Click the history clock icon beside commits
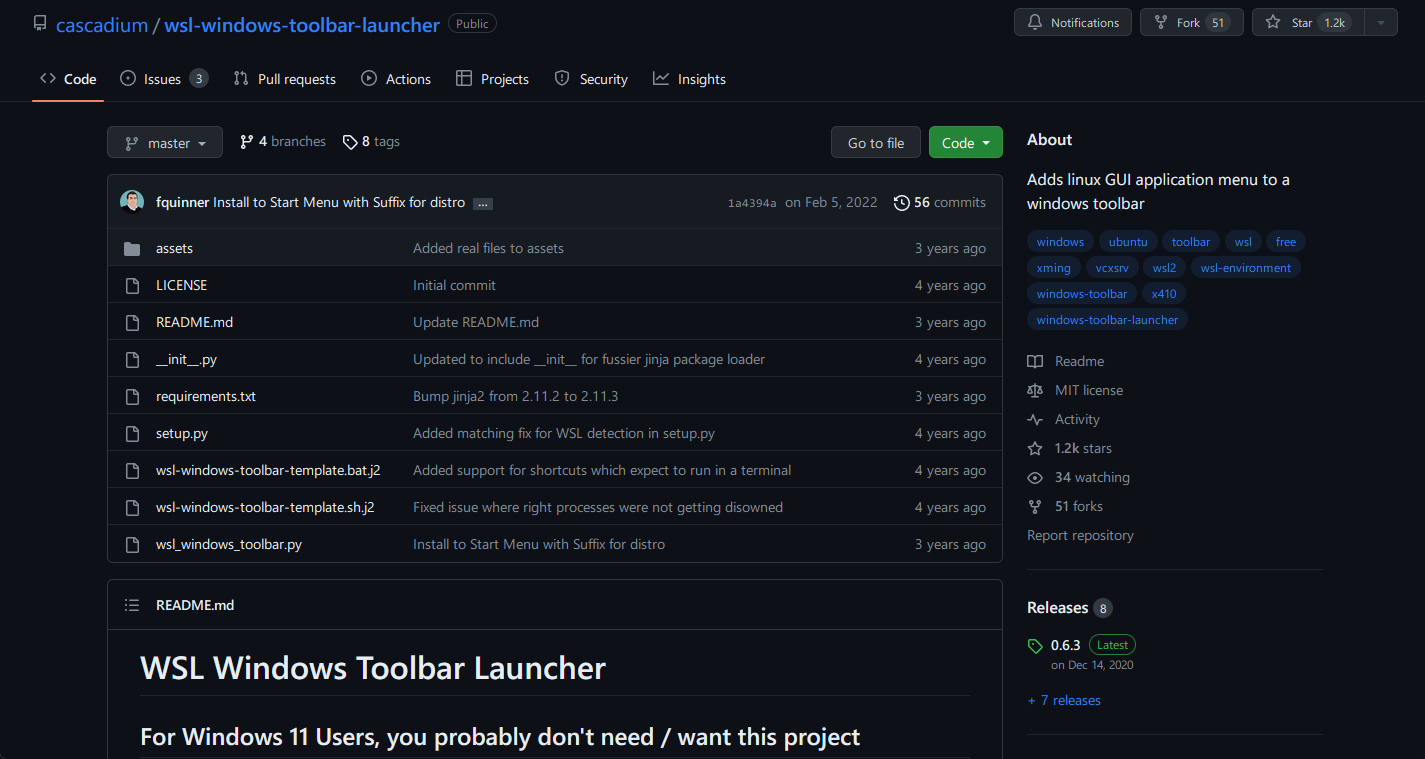 [x=901, y=202]
